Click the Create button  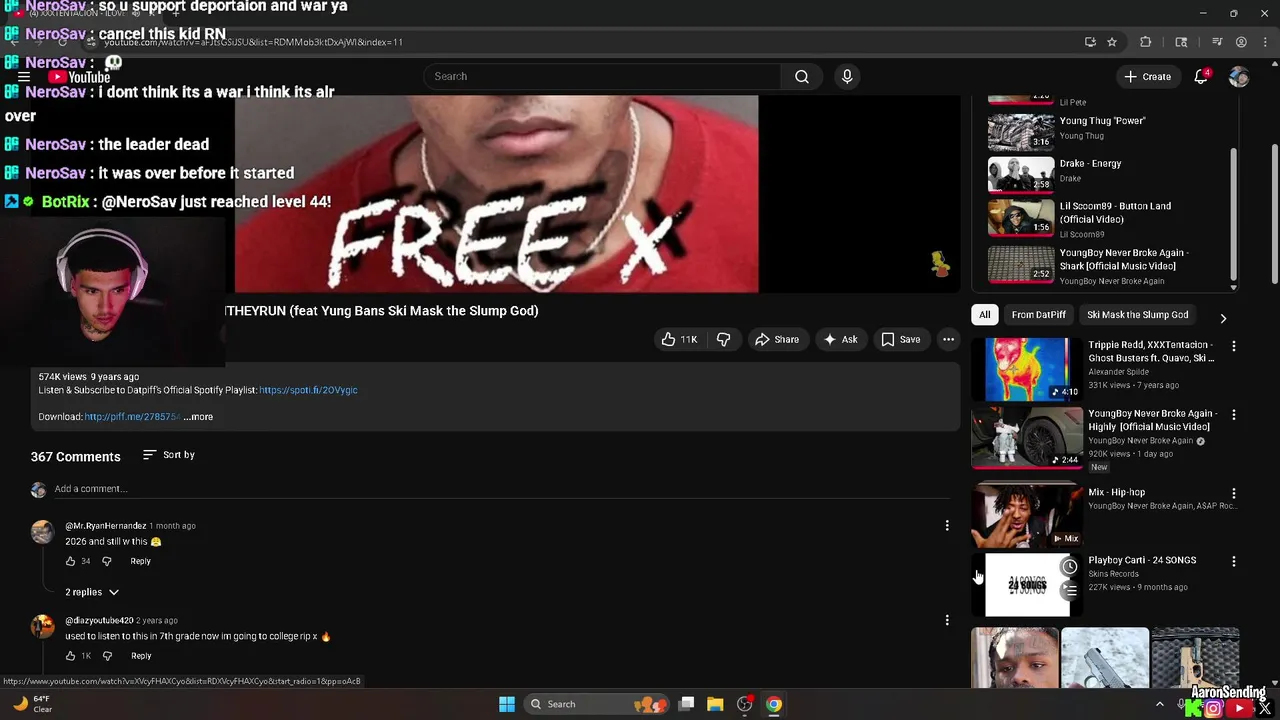tap(1147, 76)
